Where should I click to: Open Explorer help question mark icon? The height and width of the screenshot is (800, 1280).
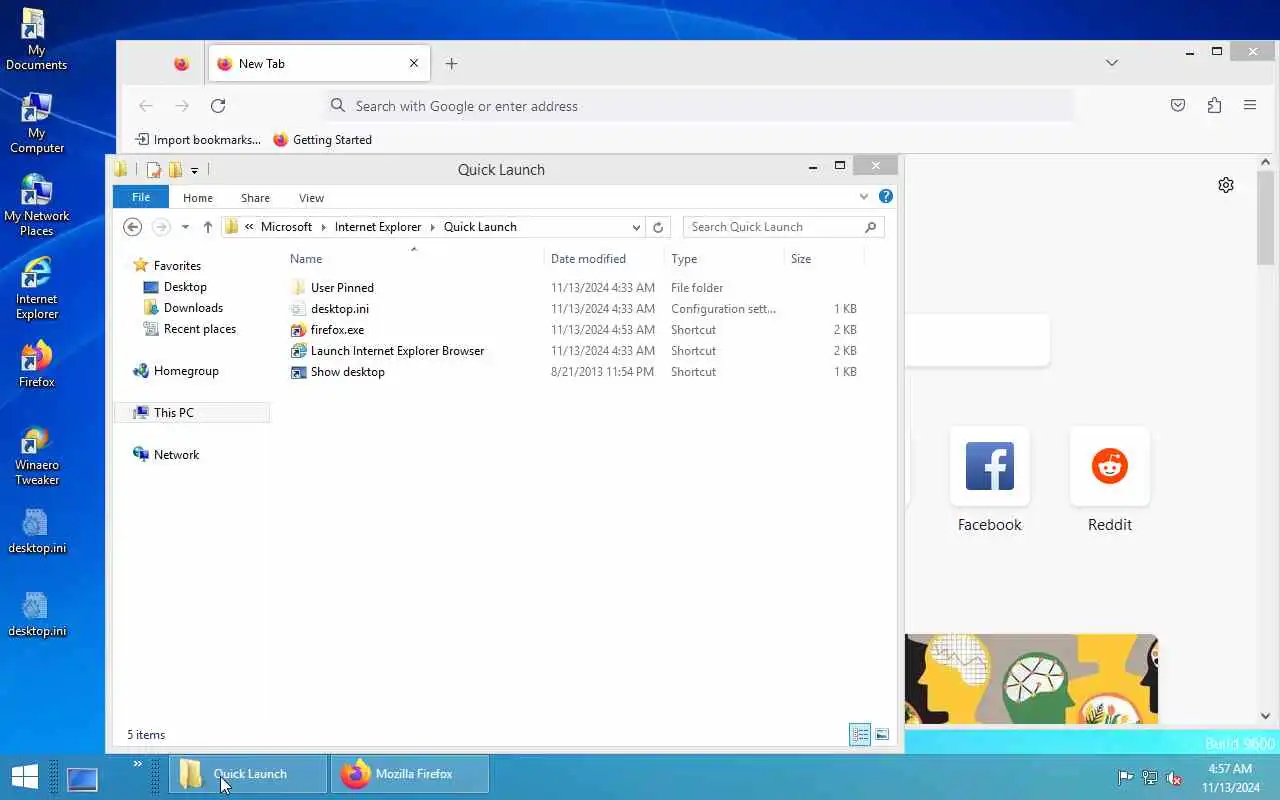[886, 197]
